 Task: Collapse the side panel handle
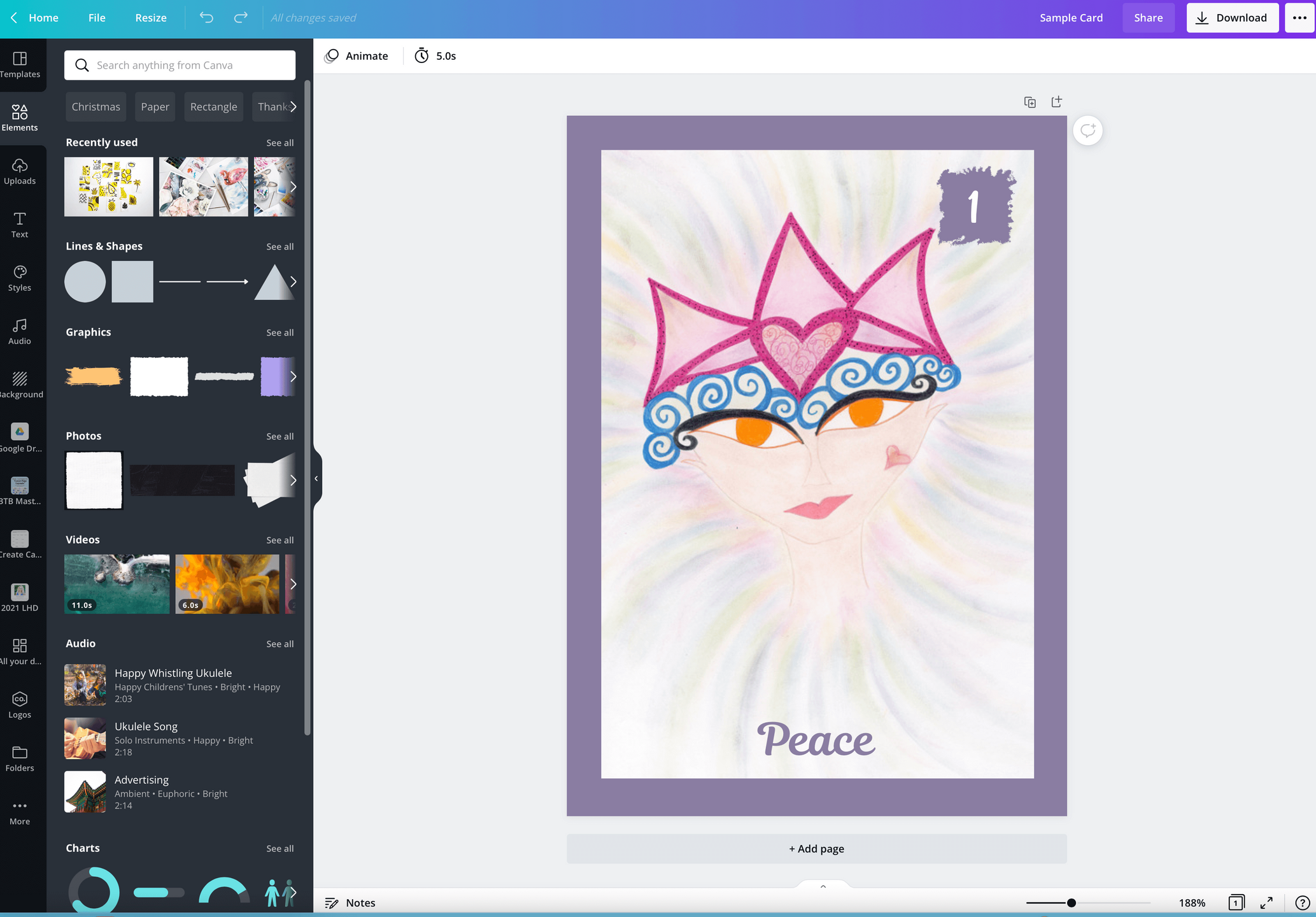(316, 479)
